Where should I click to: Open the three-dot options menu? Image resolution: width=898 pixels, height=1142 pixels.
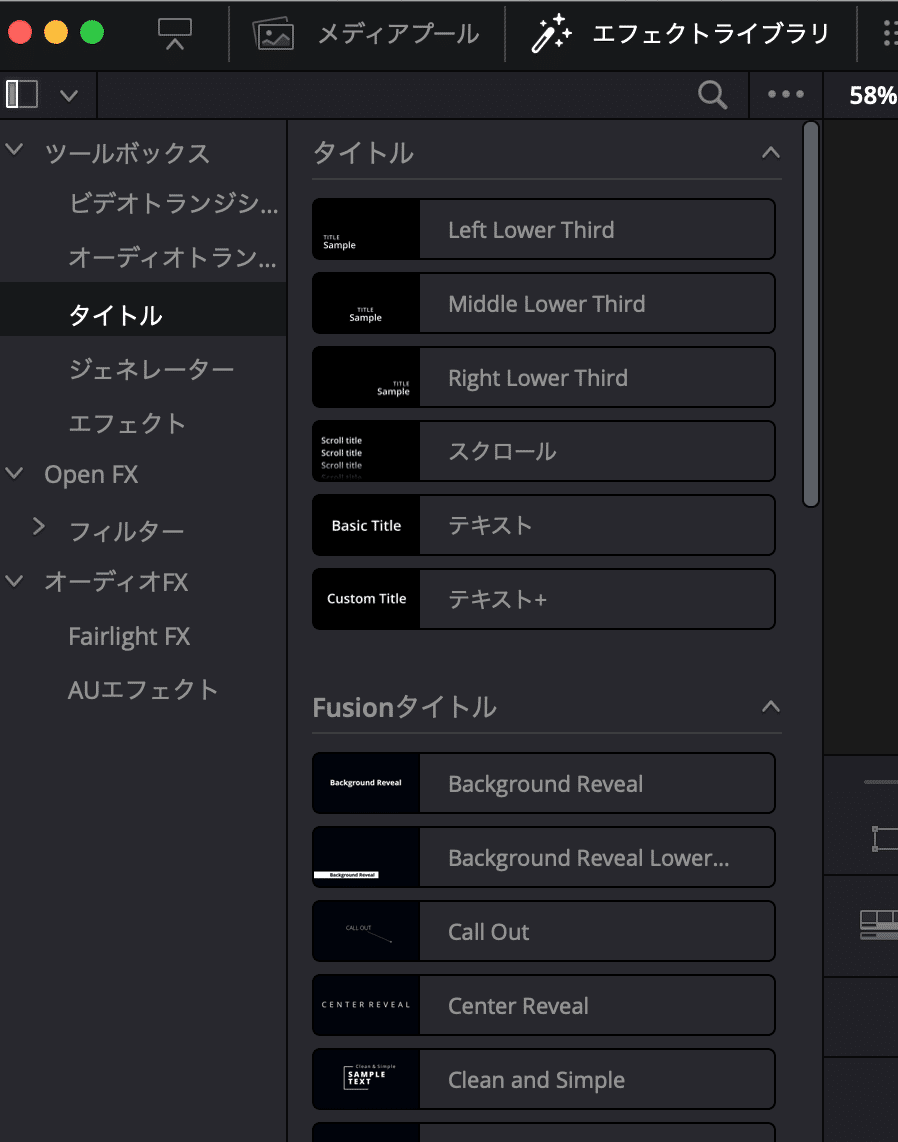786,94
